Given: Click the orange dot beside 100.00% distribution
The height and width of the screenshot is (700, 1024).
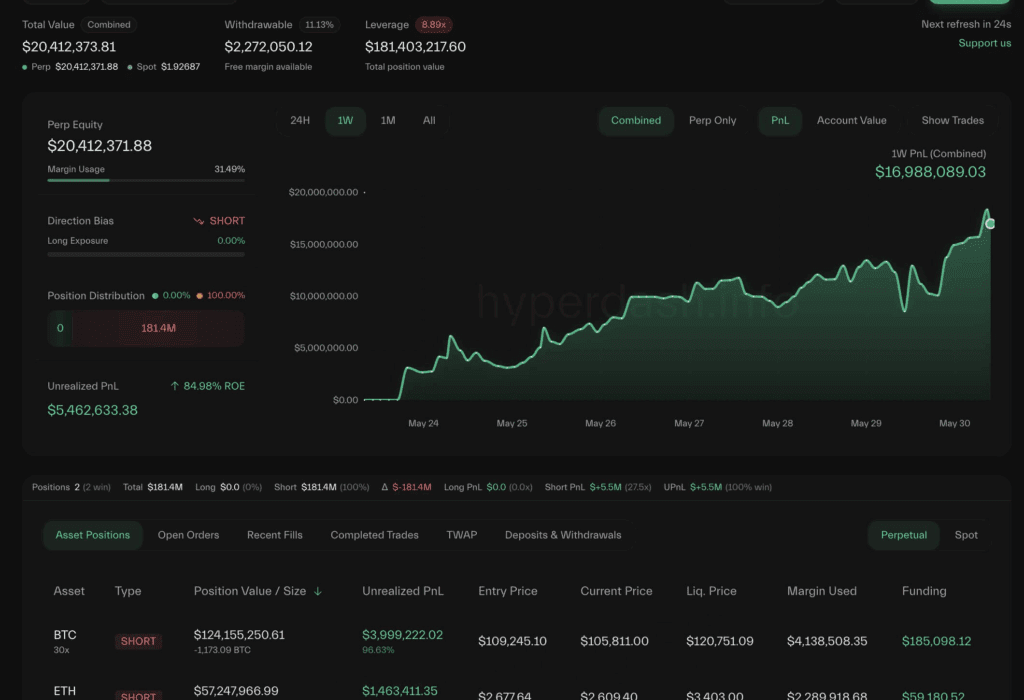Looking at the screenshot, I should (x=199, y=296).
